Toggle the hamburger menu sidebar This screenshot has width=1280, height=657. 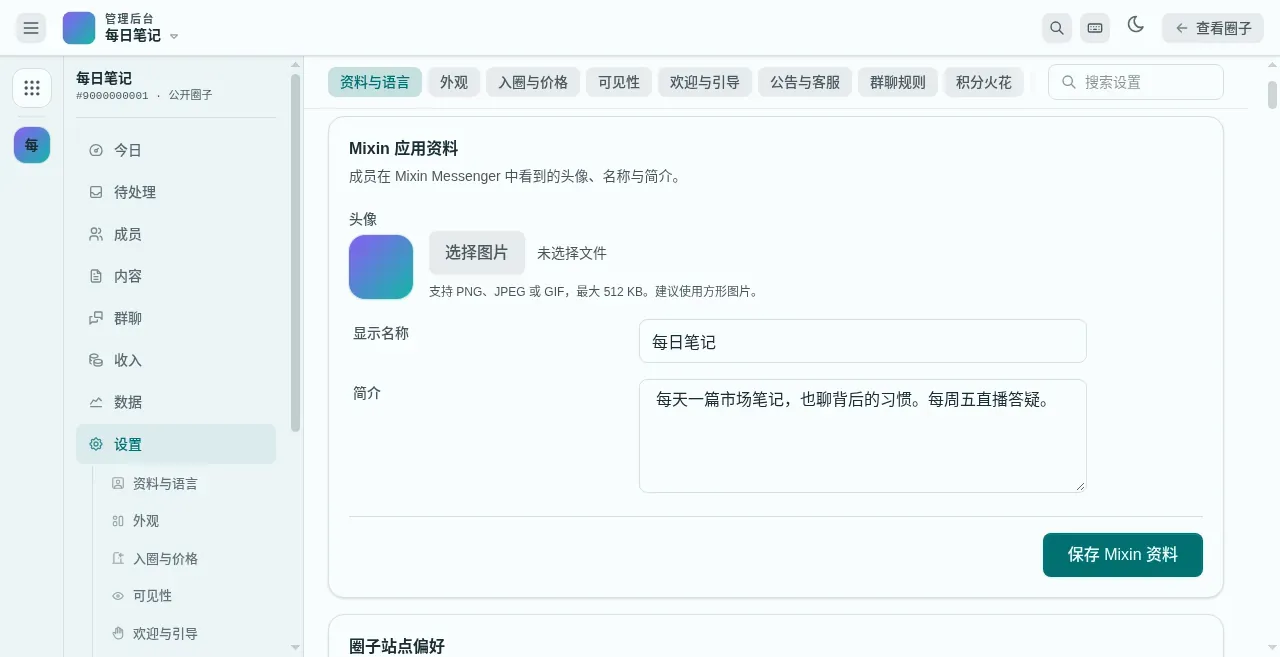[x=31, y=28]
